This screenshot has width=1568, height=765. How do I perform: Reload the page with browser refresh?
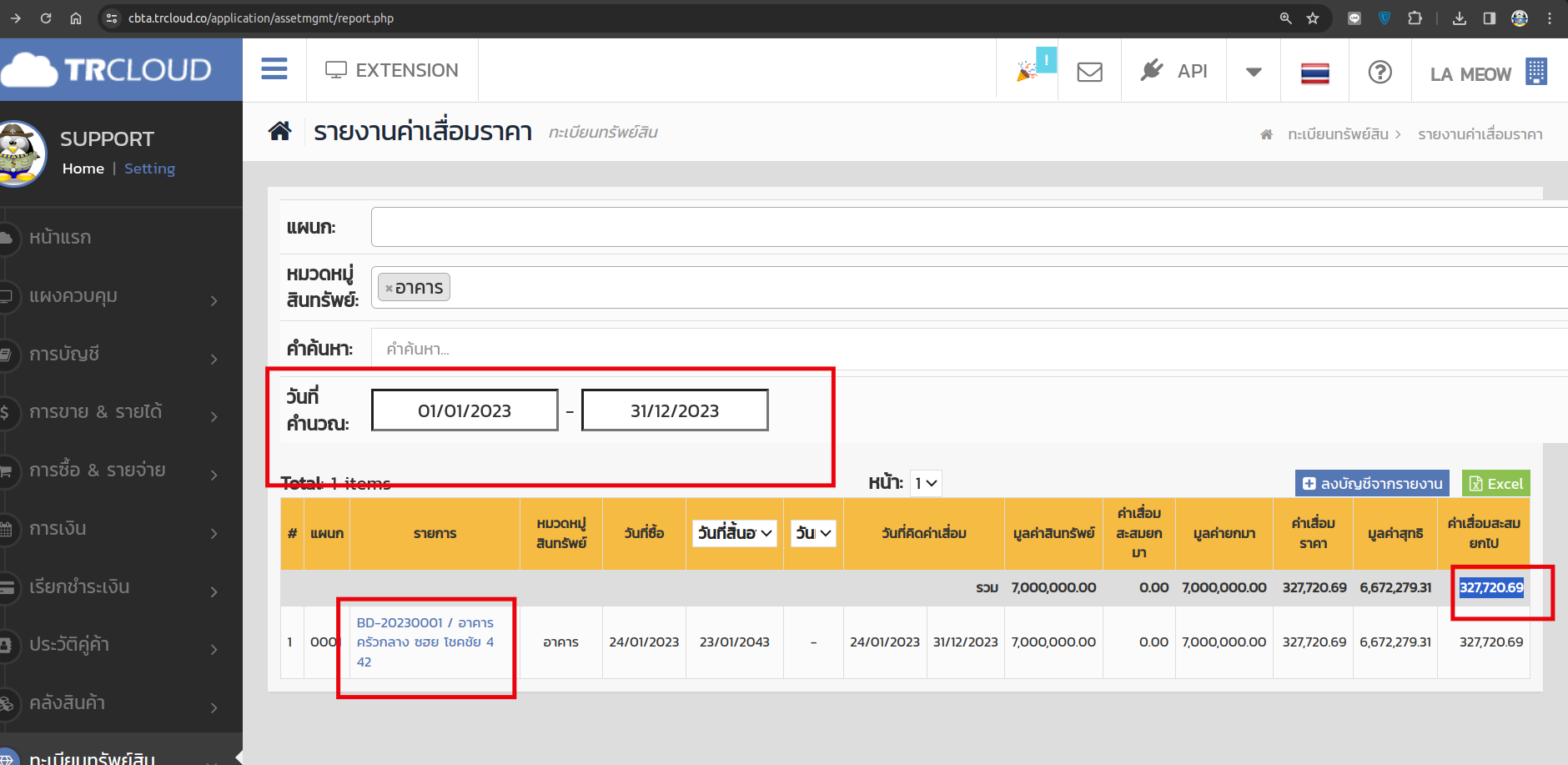(x=46, y=18)
